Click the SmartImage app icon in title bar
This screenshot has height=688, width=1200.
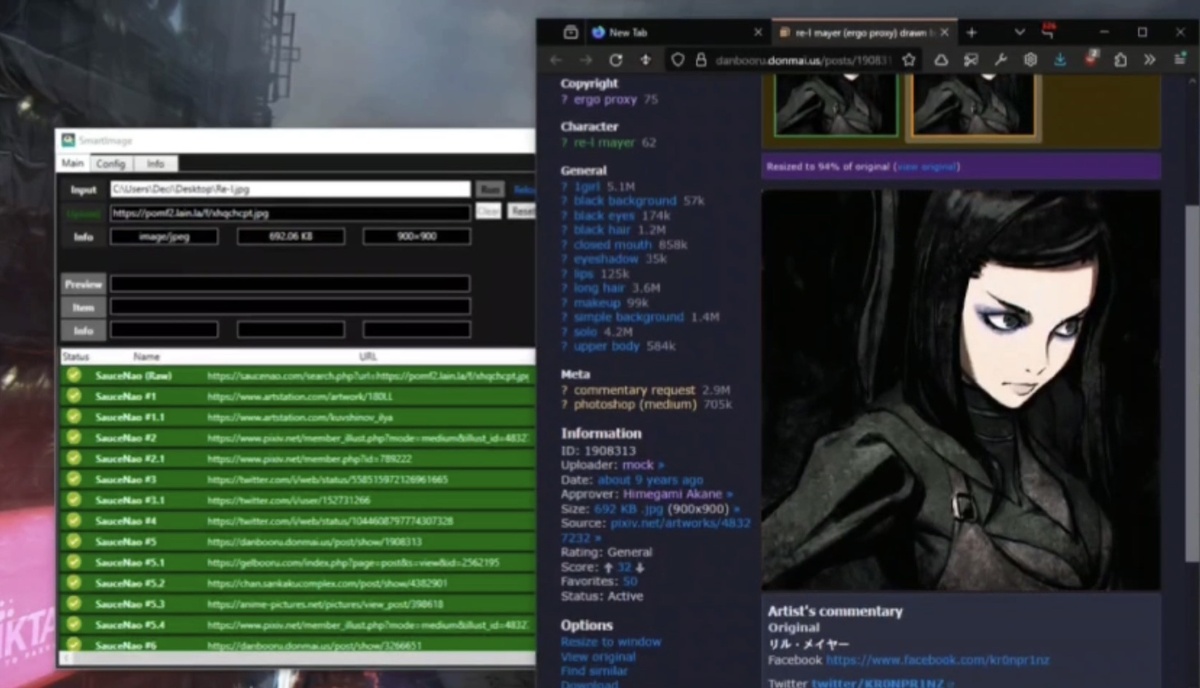point(68,141)
